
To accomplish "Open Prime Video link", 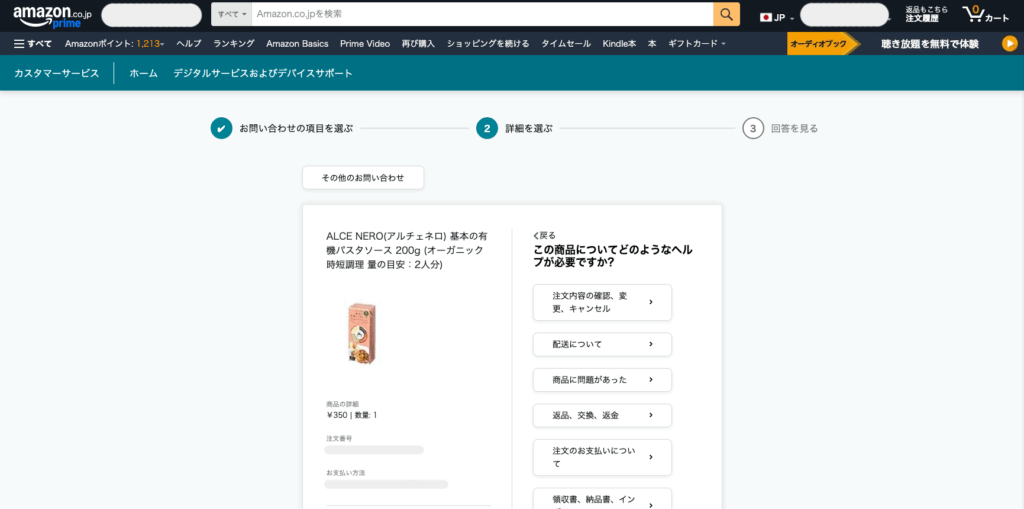I will (365, 44).
